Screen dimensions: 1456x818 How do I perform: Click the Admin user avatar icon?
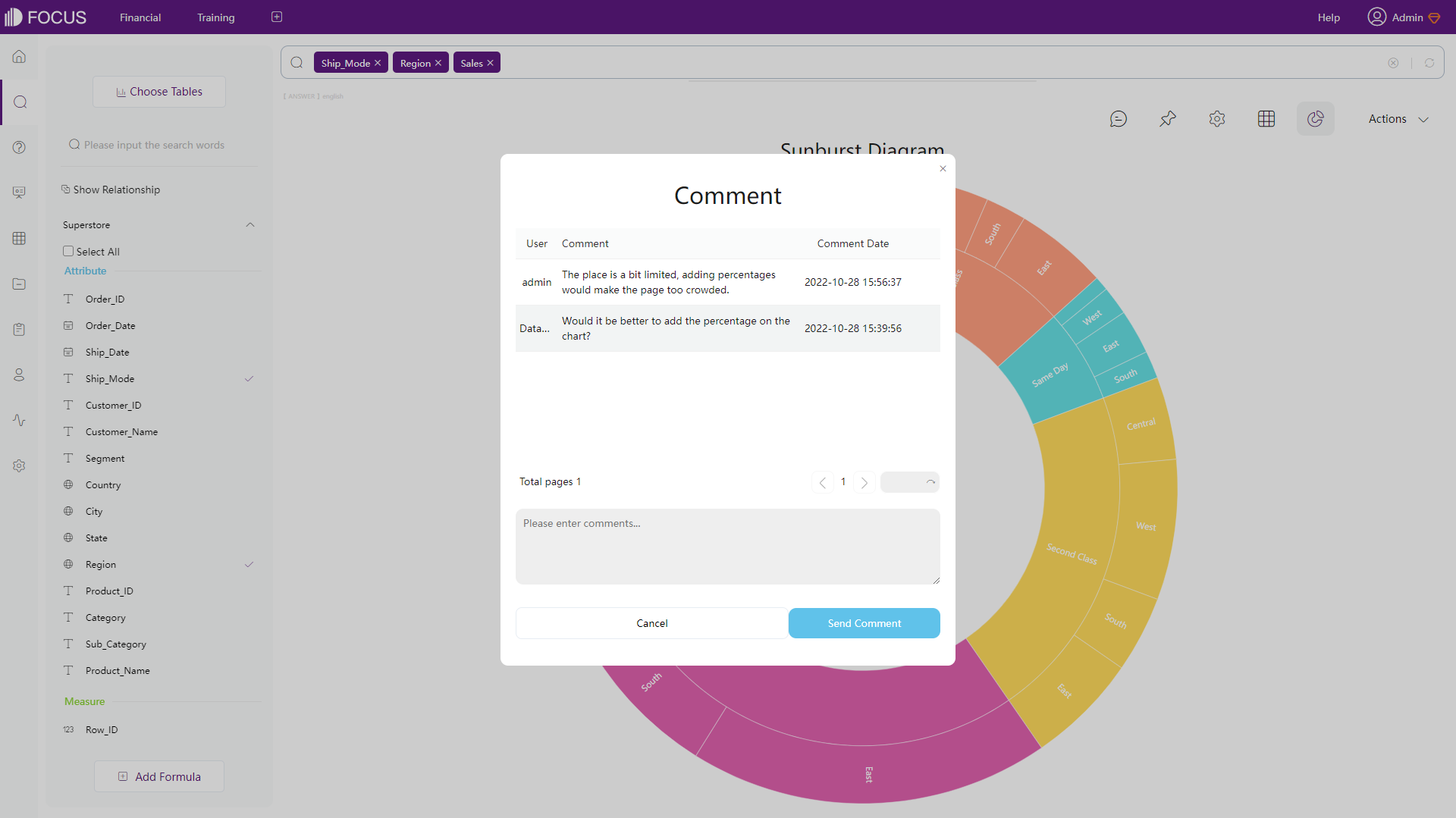click(x=1377, y=17)
